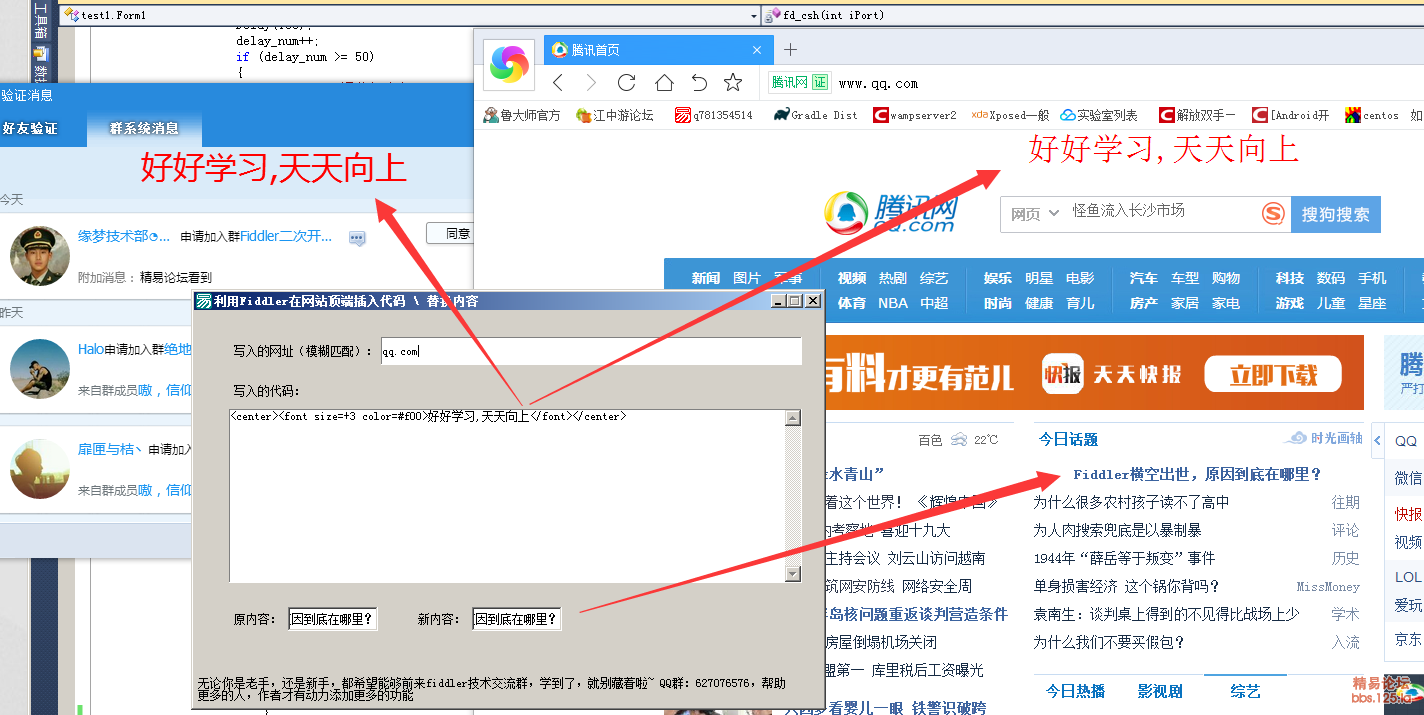Click the 原内容 input field
Screen dimensions: 1424x715
pos(333,619)
